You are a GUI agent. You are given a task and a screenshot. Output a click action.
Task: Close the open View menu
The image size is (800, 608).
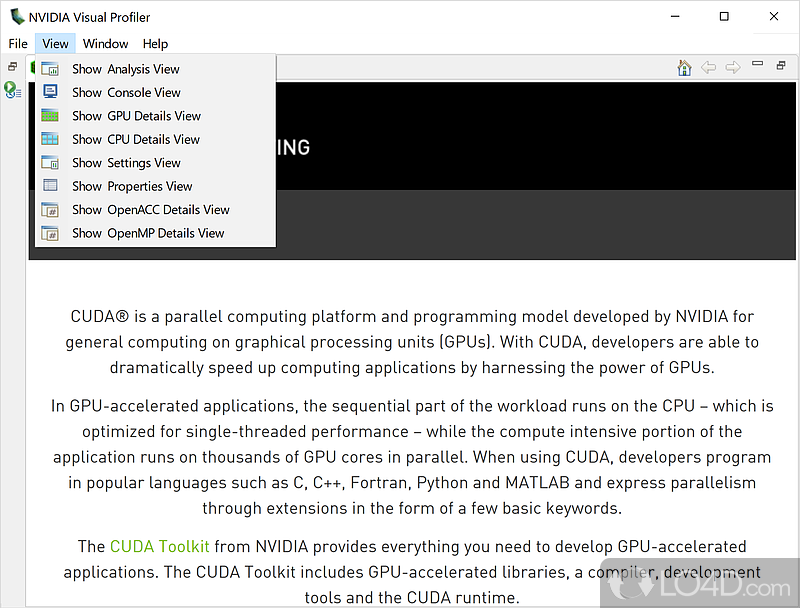[x=55, y=44]
